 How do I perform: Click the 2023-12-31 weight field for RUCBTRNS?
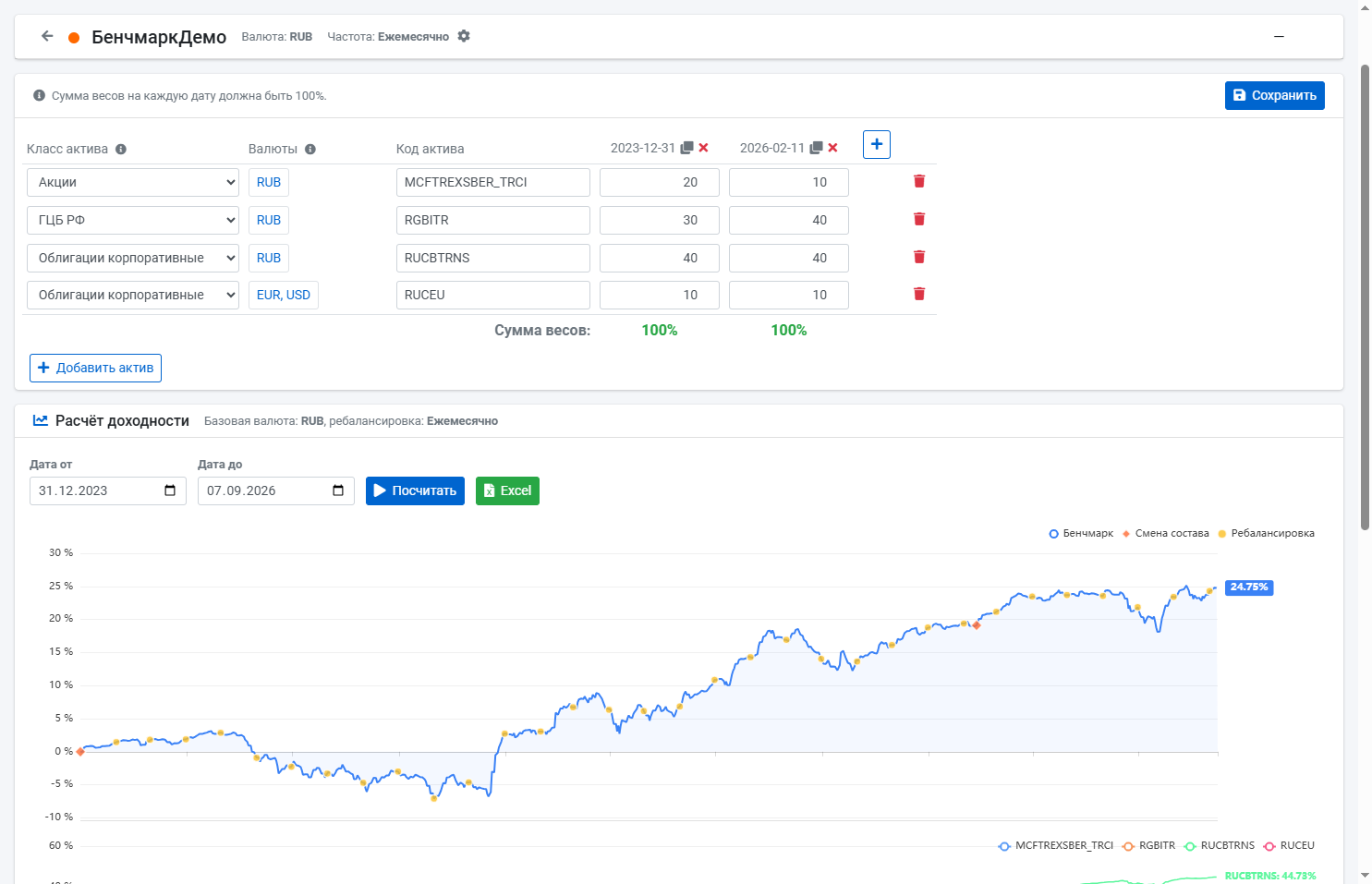(660, 258)
